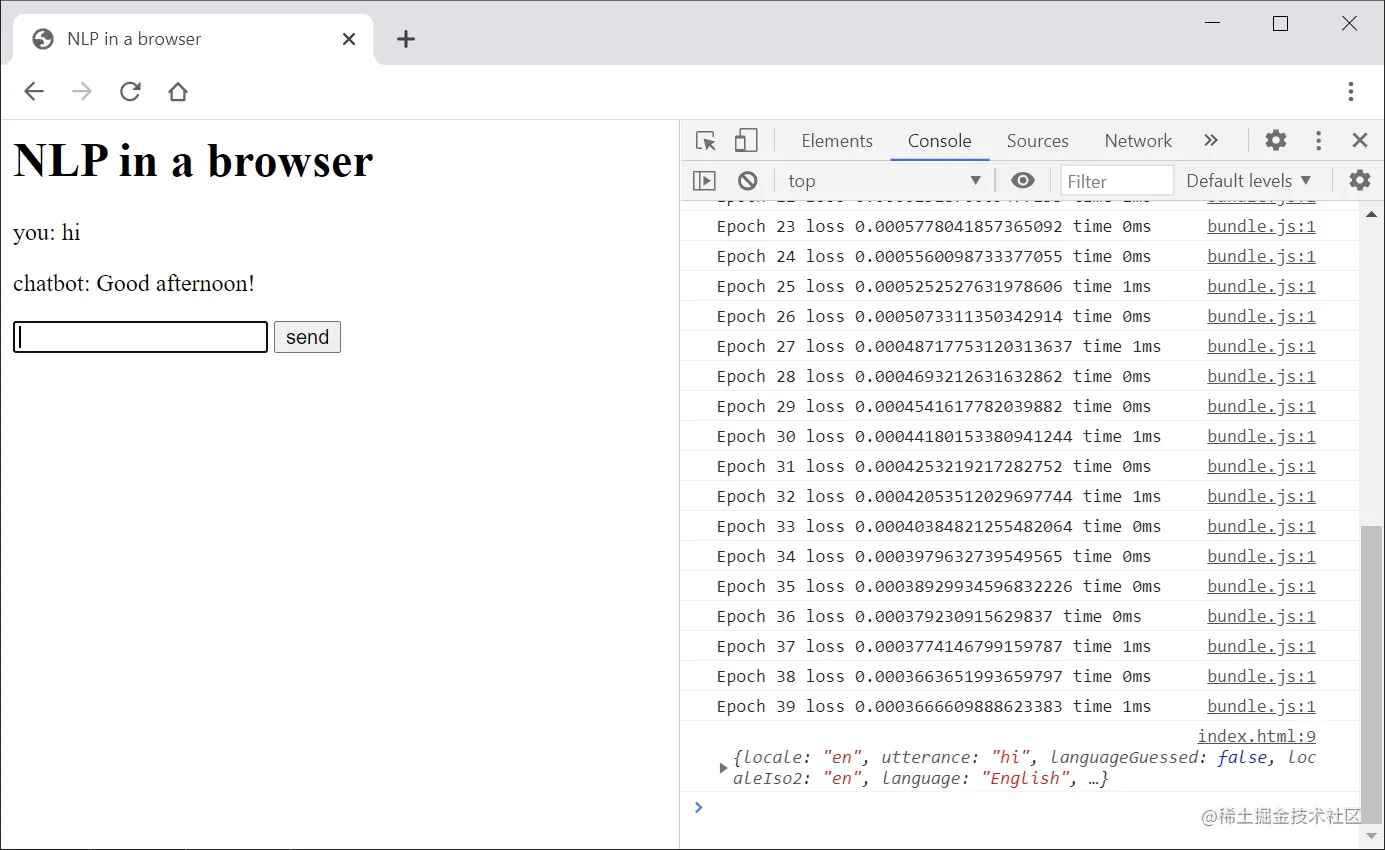Open bundle.js:1 link for Epoch 35
Image resolution: width=1385 pixels, height=850 pixels.
[x=1261, y=586]
